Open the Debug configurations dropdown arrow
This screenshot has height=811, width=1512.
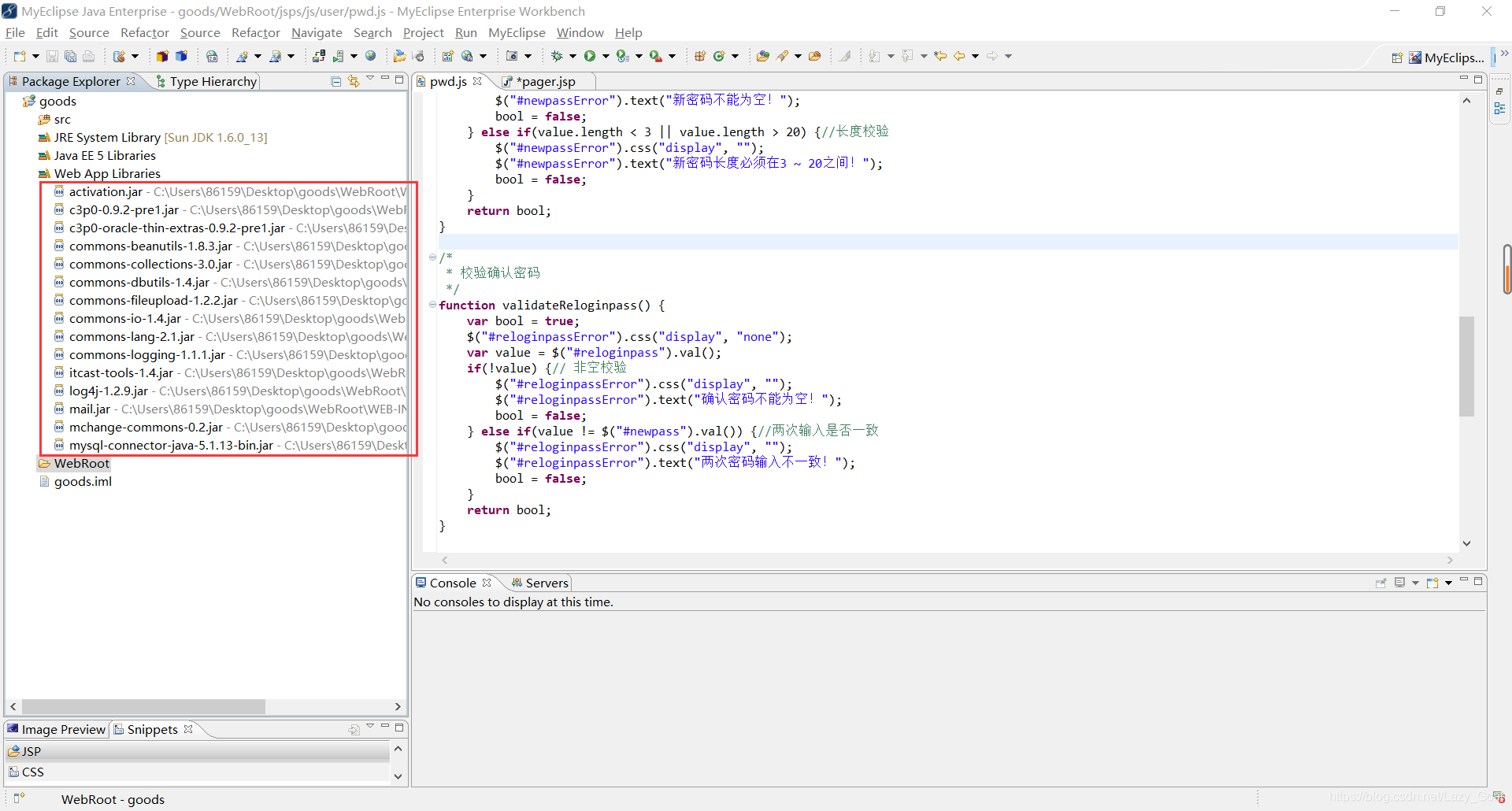click(573, 56)
